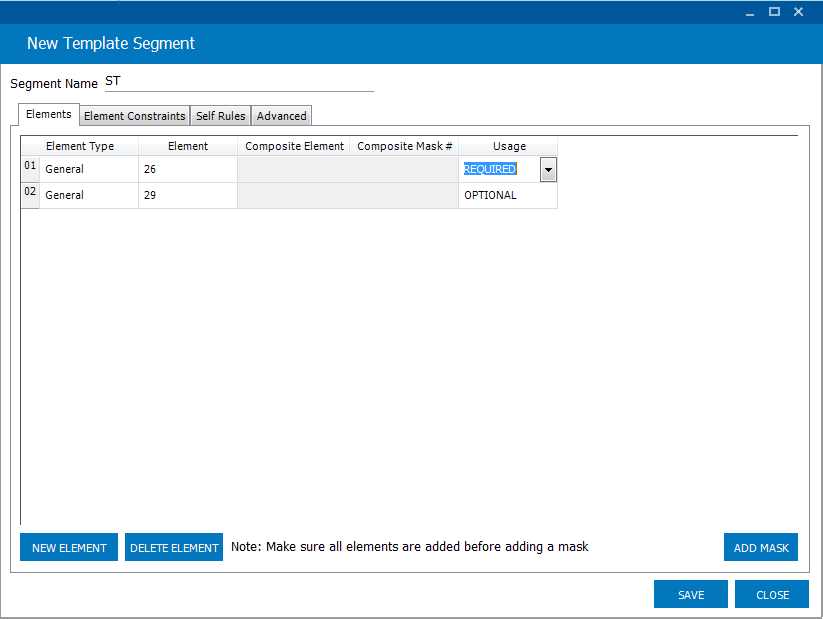Image resolution: width=823 pixels, height=619 pixels.
Task: Click the DELETE ELEMENT button
Action: pos(174,547)
